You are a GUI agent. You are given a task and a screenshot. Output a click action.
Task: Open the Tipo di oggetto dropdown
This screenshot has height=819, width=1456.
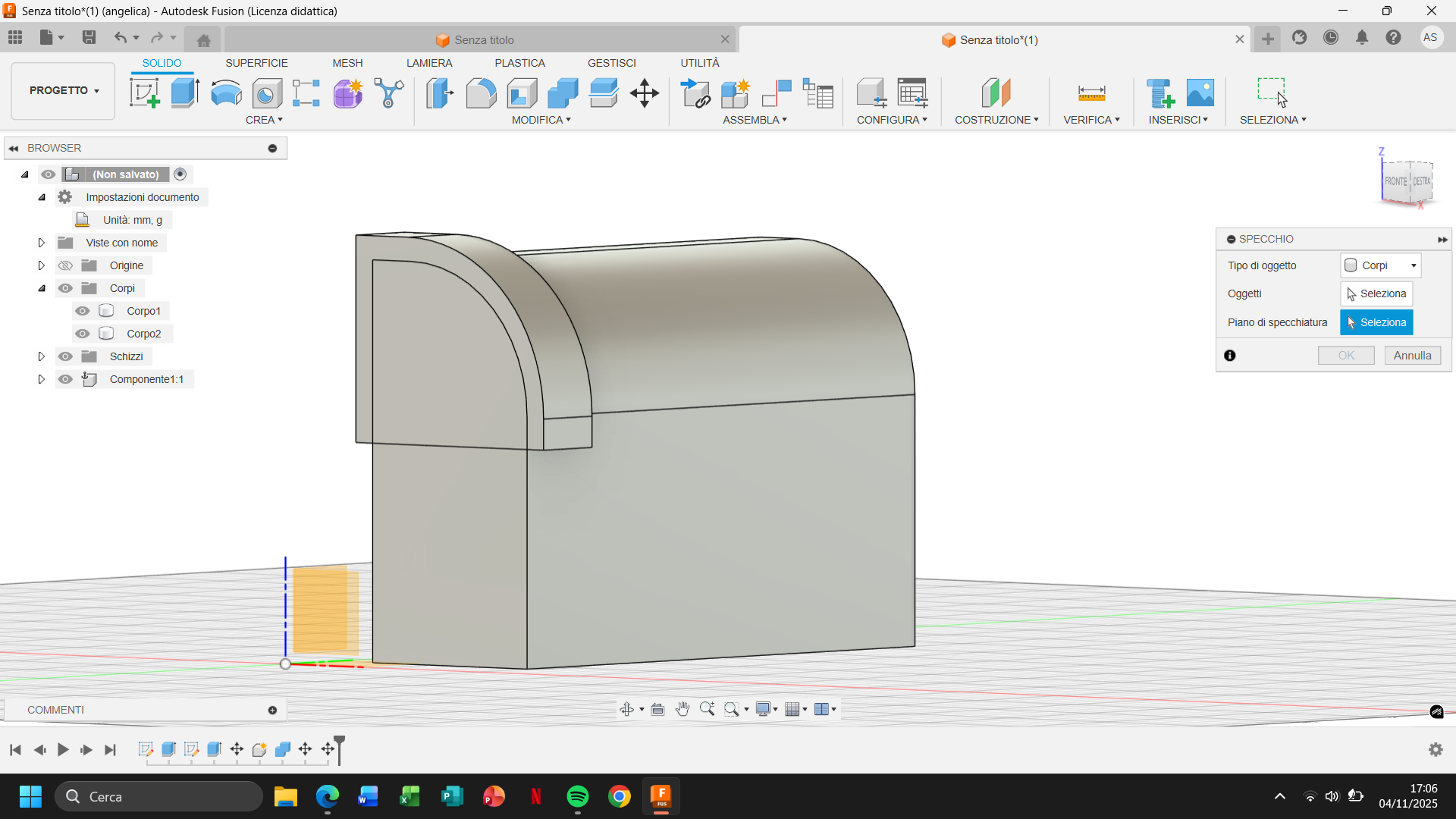pyautogui.click(x=1380, y=265)
